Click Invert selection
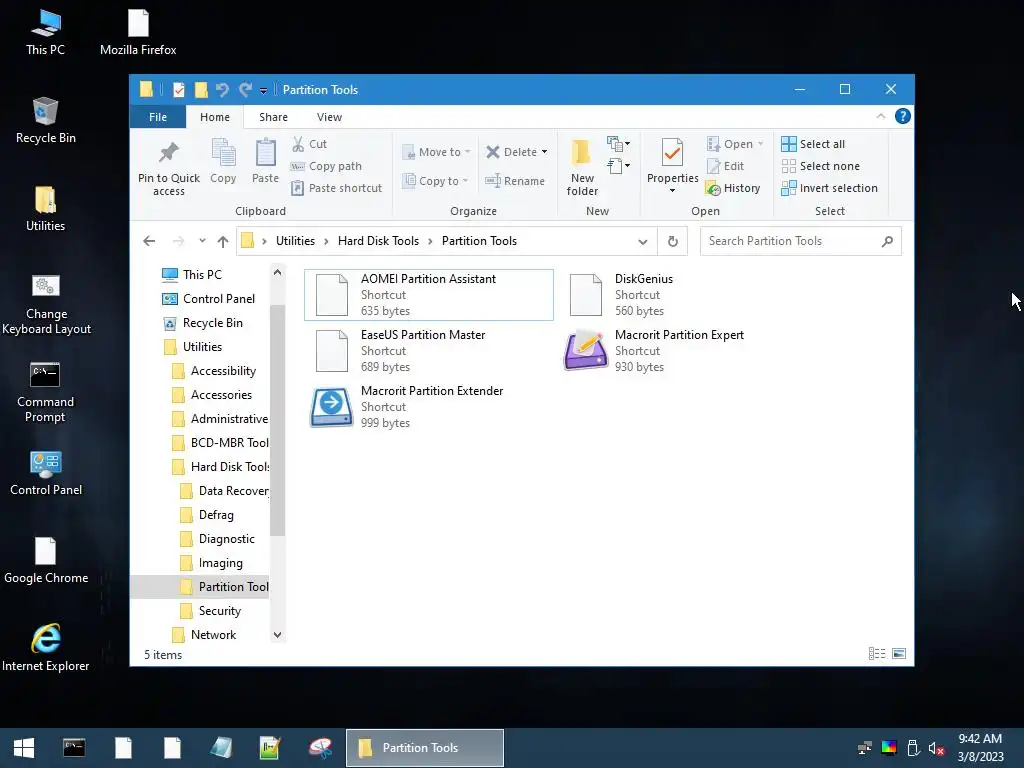The image size is (1024, 768). tap(829, 188)
